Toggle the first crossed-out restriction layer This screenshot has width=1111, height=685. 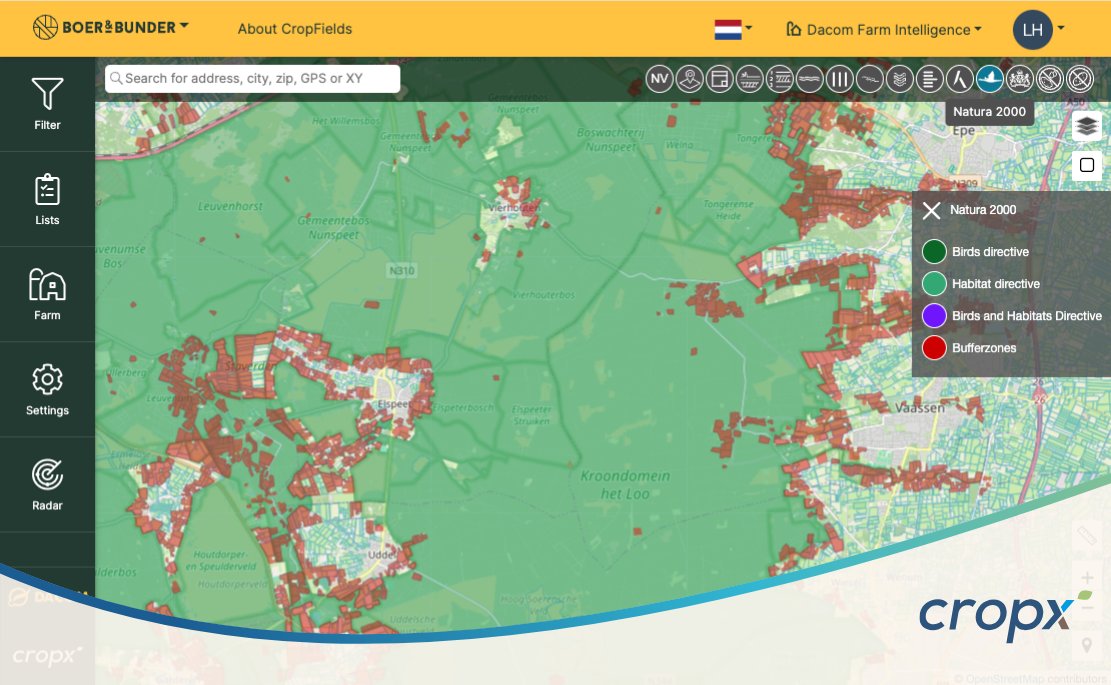point(1049,79)
